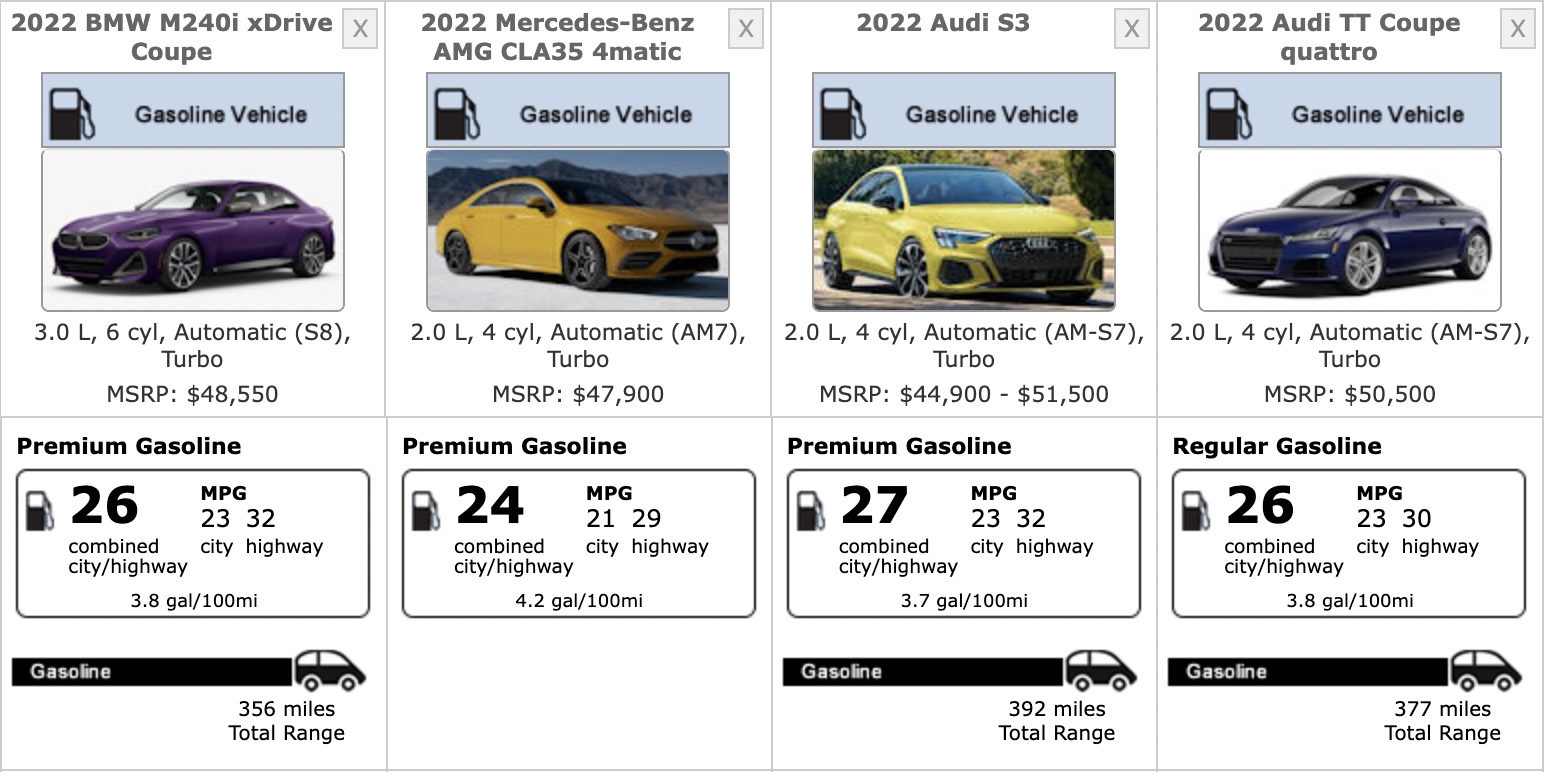Remove the Audi TT Coupe quattro column
The height and width of the screenshot is (772, 1544).
(1517, 29)
